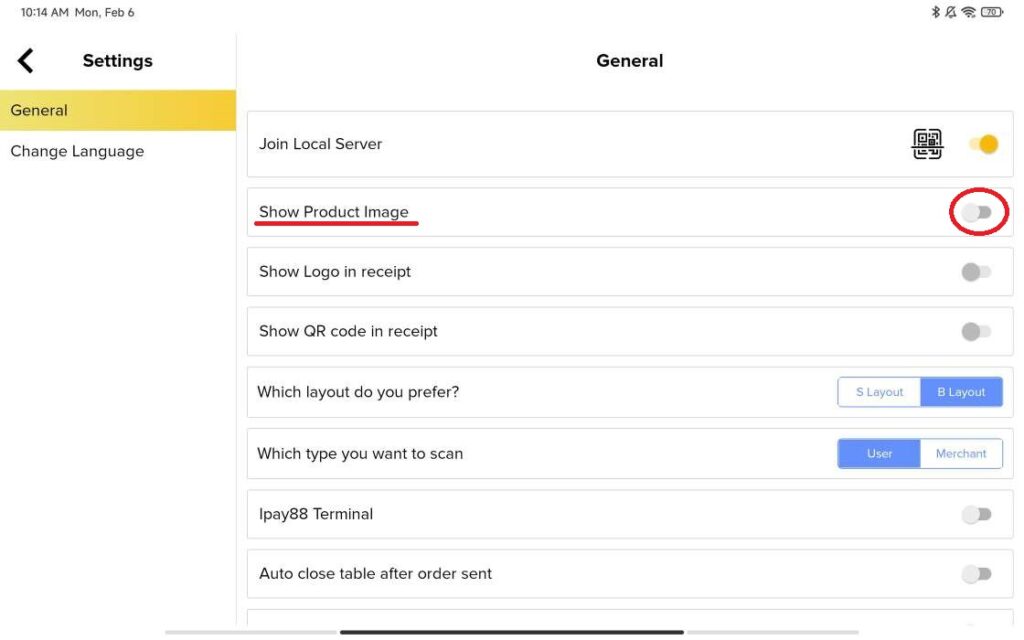Tap the Bluetooth icon in status bar
Viewport: 1024px width, 640px height.
pos(936,13)
